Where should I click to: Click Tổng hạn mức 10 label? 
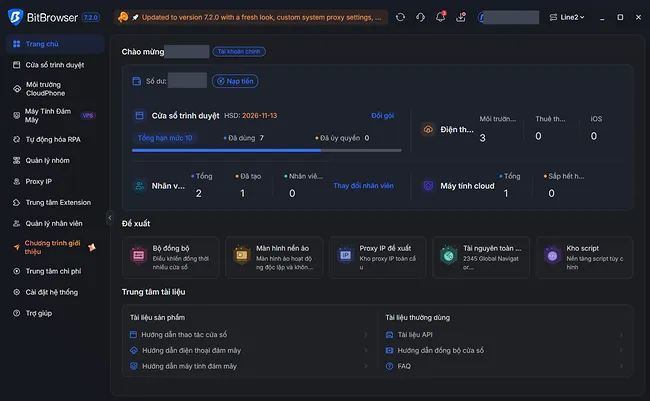pos(165,138)
